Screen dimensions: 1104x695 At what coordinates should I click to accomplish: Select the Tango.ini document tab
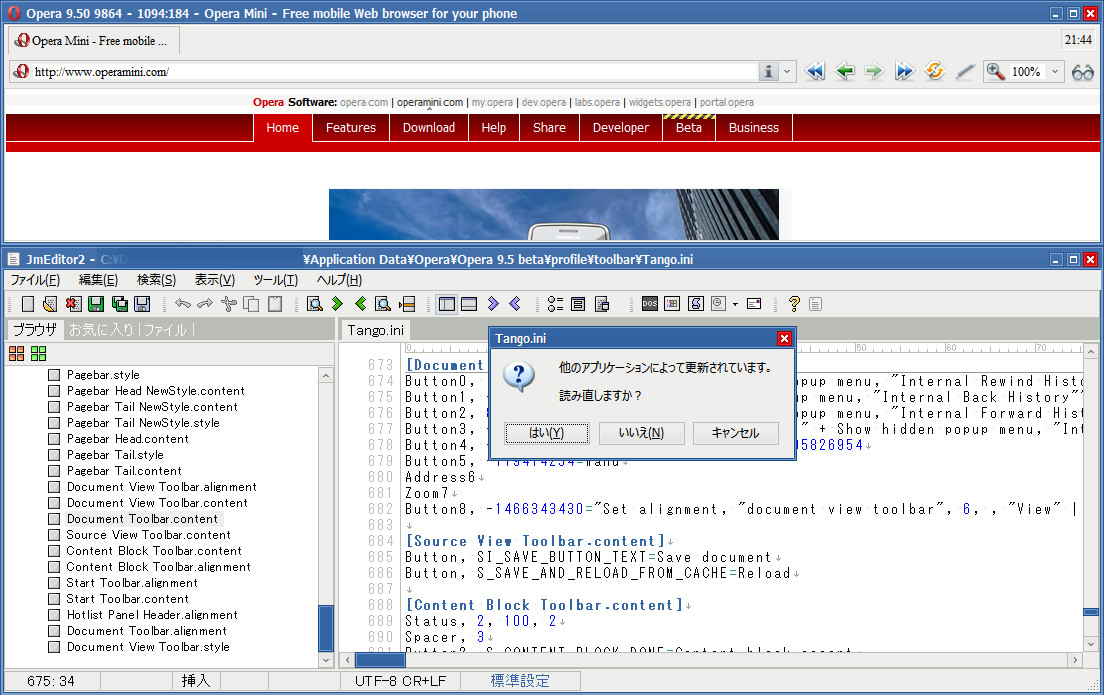click(x=376, y=330)
